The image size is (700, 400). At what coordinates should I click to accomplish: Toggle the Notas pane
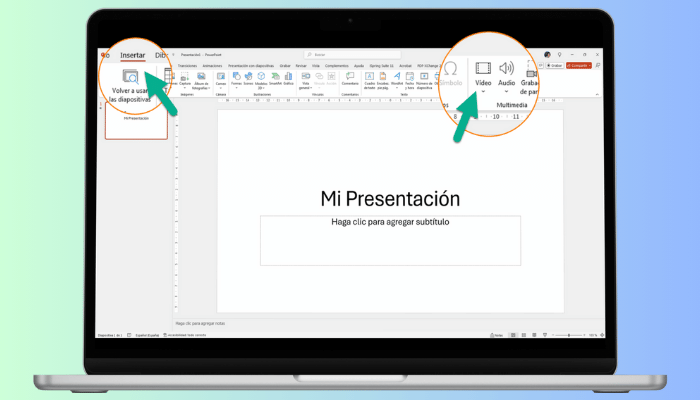point(496,335)
